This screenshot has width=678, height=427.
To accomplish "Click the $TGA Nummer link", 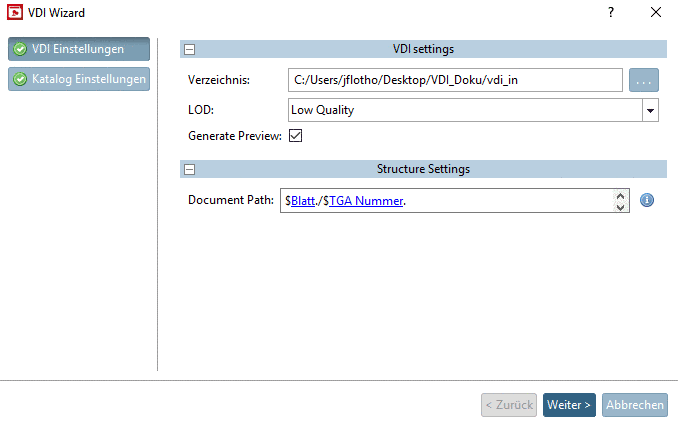I will [x=364, y=201].
